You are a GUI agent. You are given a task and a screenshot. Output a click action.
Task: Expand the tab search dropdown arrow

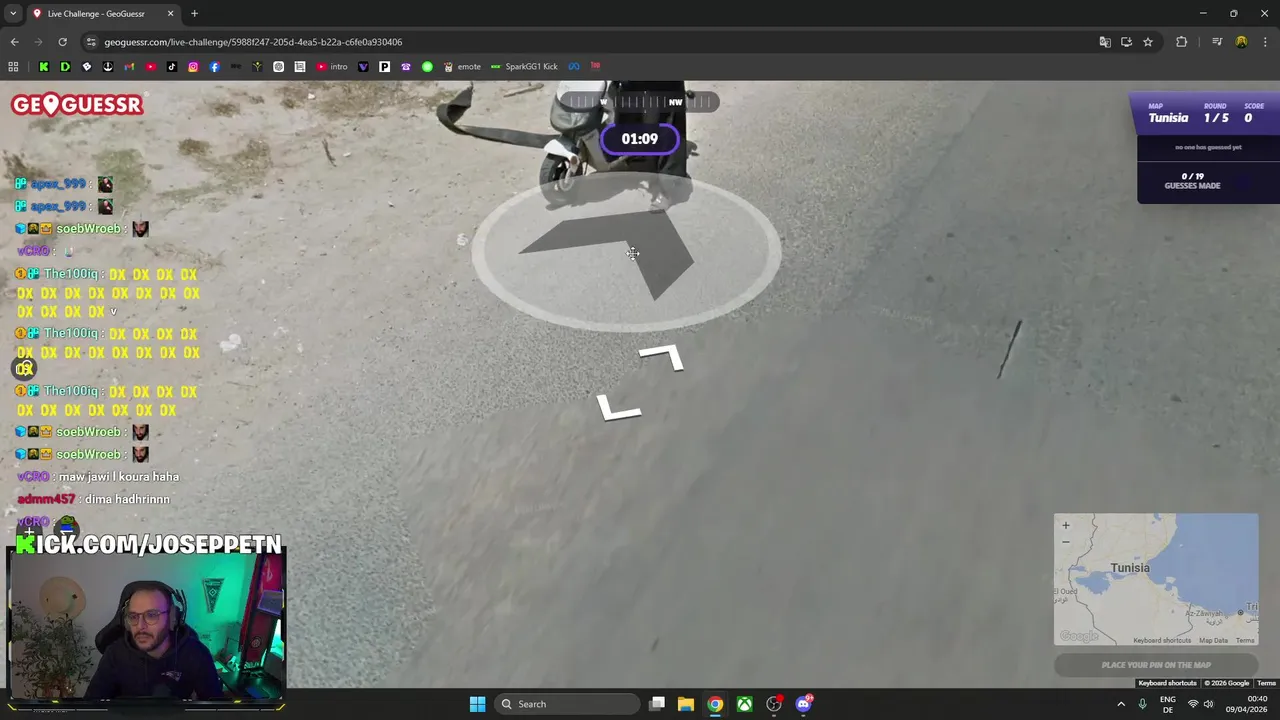[x=13, y=13]
